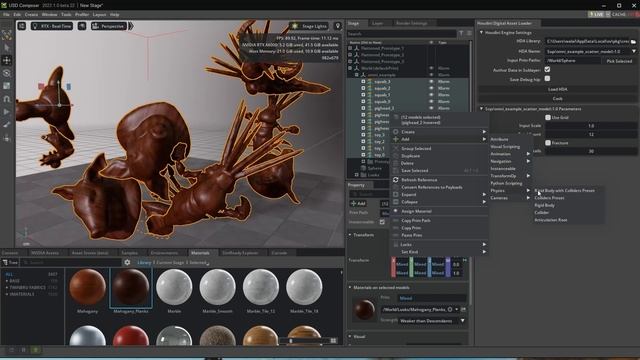Collapse the Houdini Engine Settings section
This screenshot has width=640, height=360.
pyautogui.click(x=481, y=32)
